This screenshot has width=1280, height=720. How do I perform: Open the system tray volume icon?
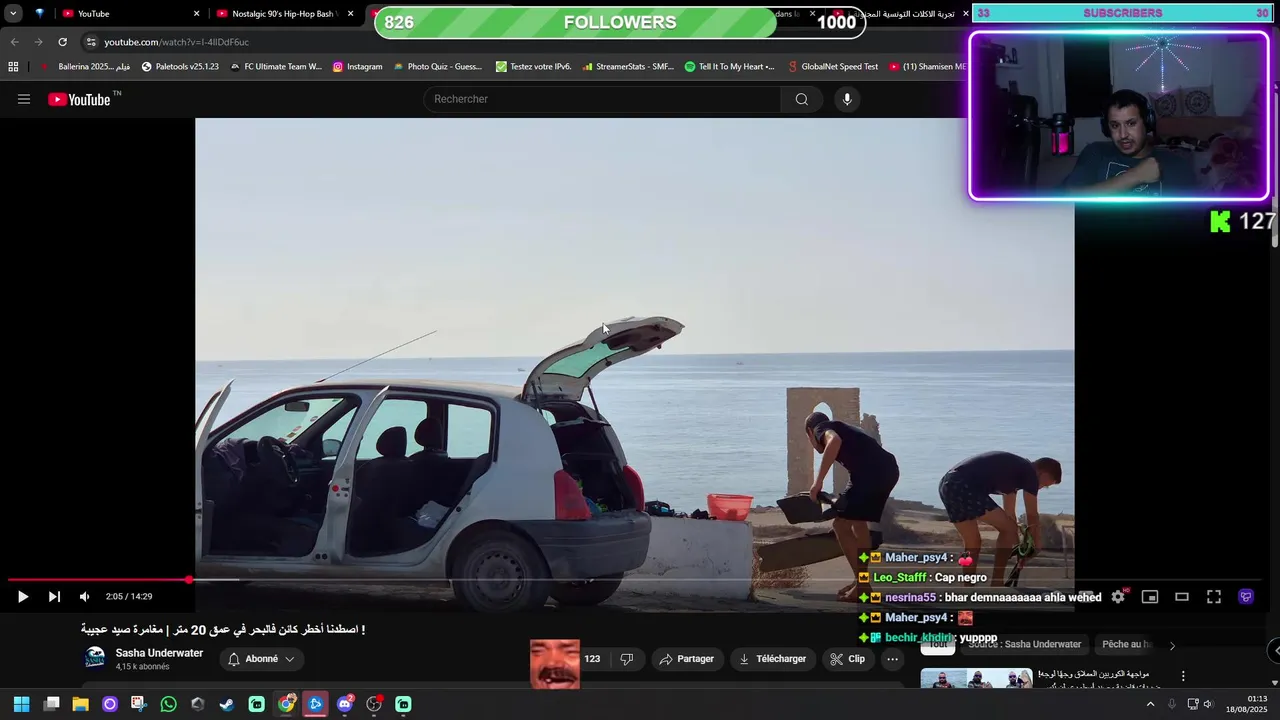[x=1208, y=704]
